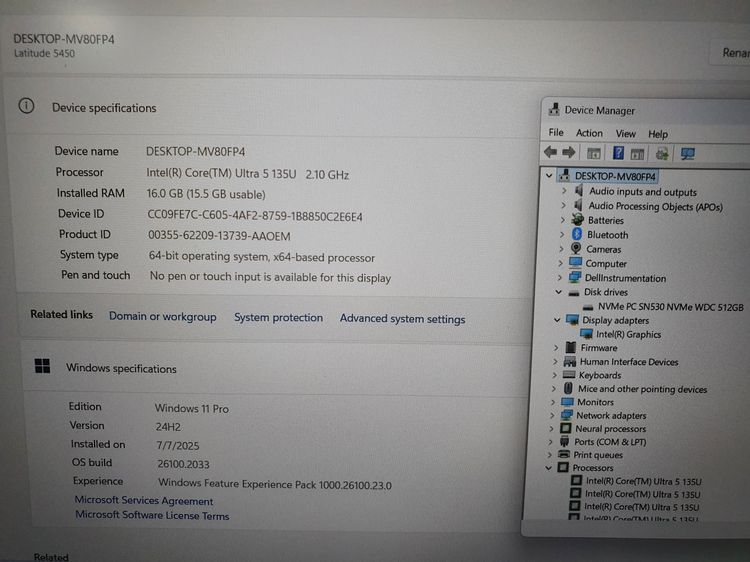Click the Show/Hide Console Tree toolbar icon
The width and height of the screenshot is (750, 562).
[594, 154]
